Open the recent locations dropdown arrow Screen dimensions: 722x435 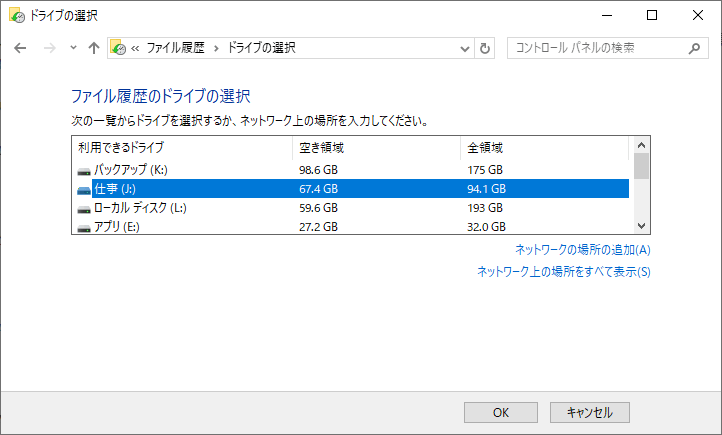[x=72, y=48]
